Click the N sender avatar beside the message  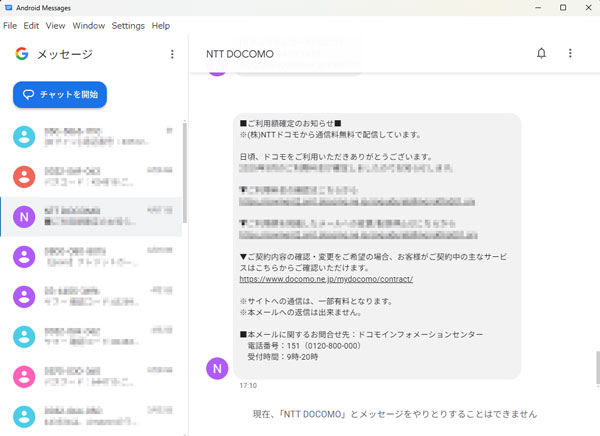click(217, 368)
